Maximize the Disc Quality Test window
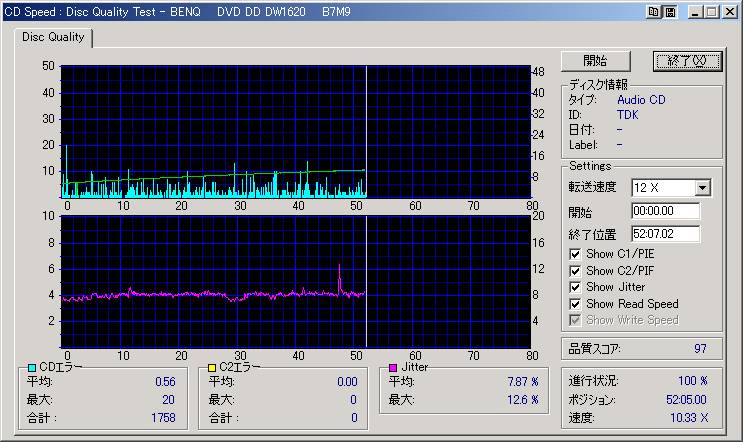The height and width of the screenshot is (442, 743). (x=710, y=12)
